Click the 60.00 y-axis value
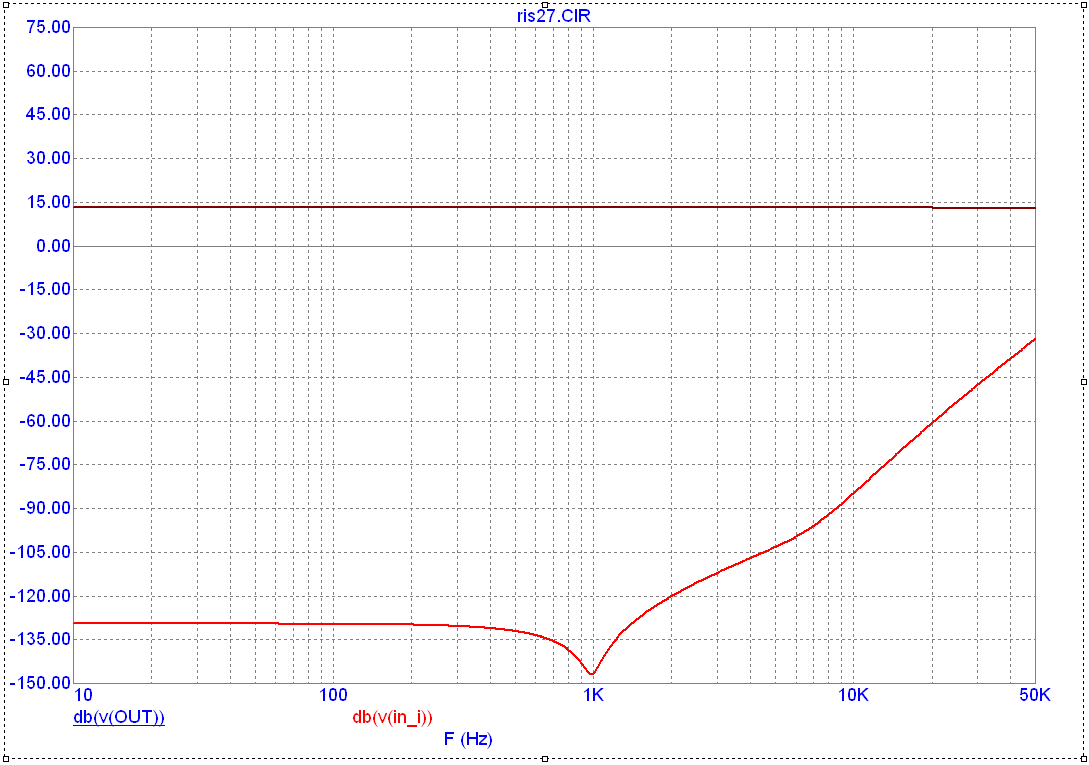1089x765 pixels. tap(49, 71)
